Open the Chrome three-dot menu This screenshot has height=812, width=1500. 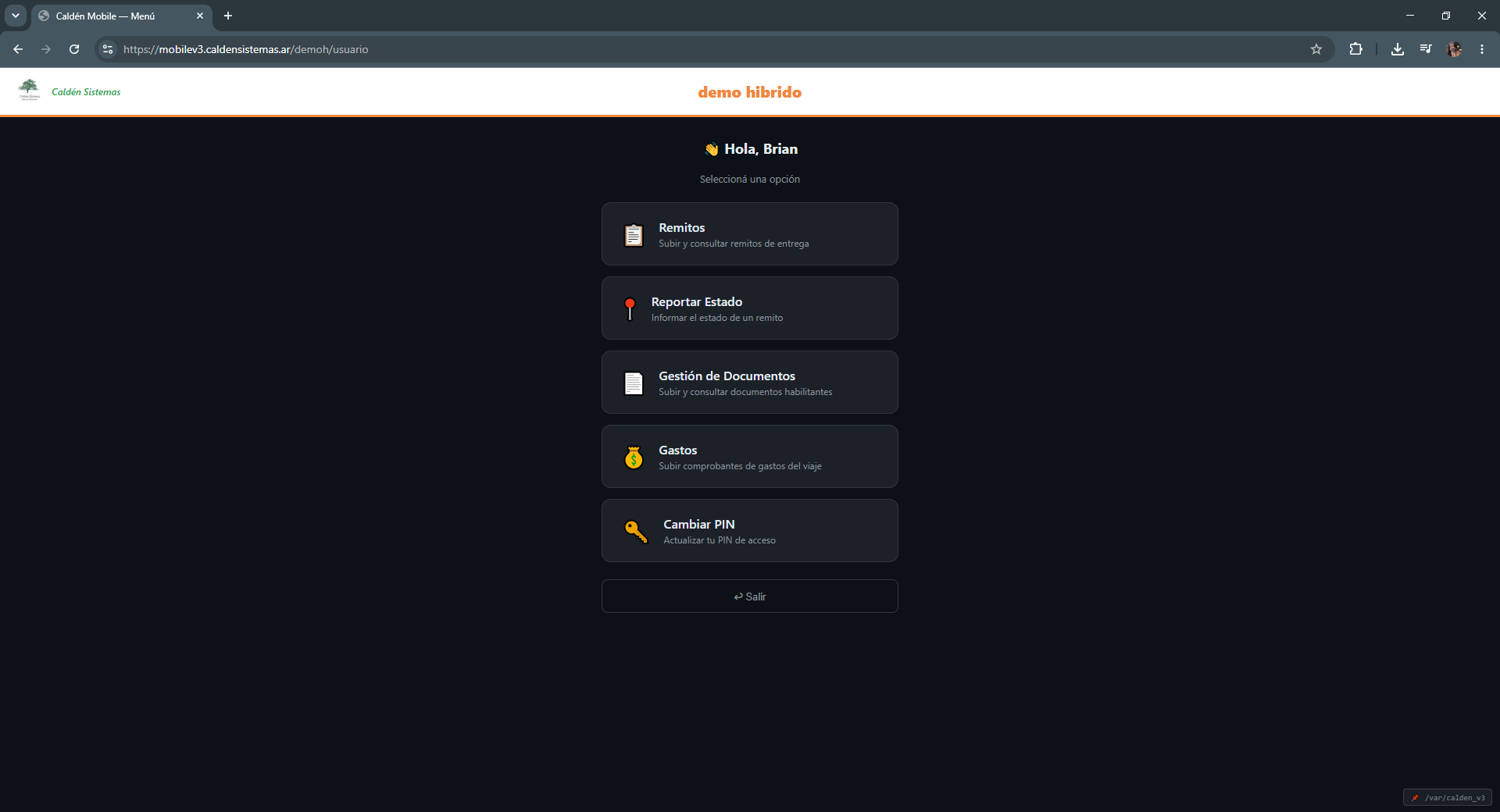pyautogui.click(x=1482, y=49)
